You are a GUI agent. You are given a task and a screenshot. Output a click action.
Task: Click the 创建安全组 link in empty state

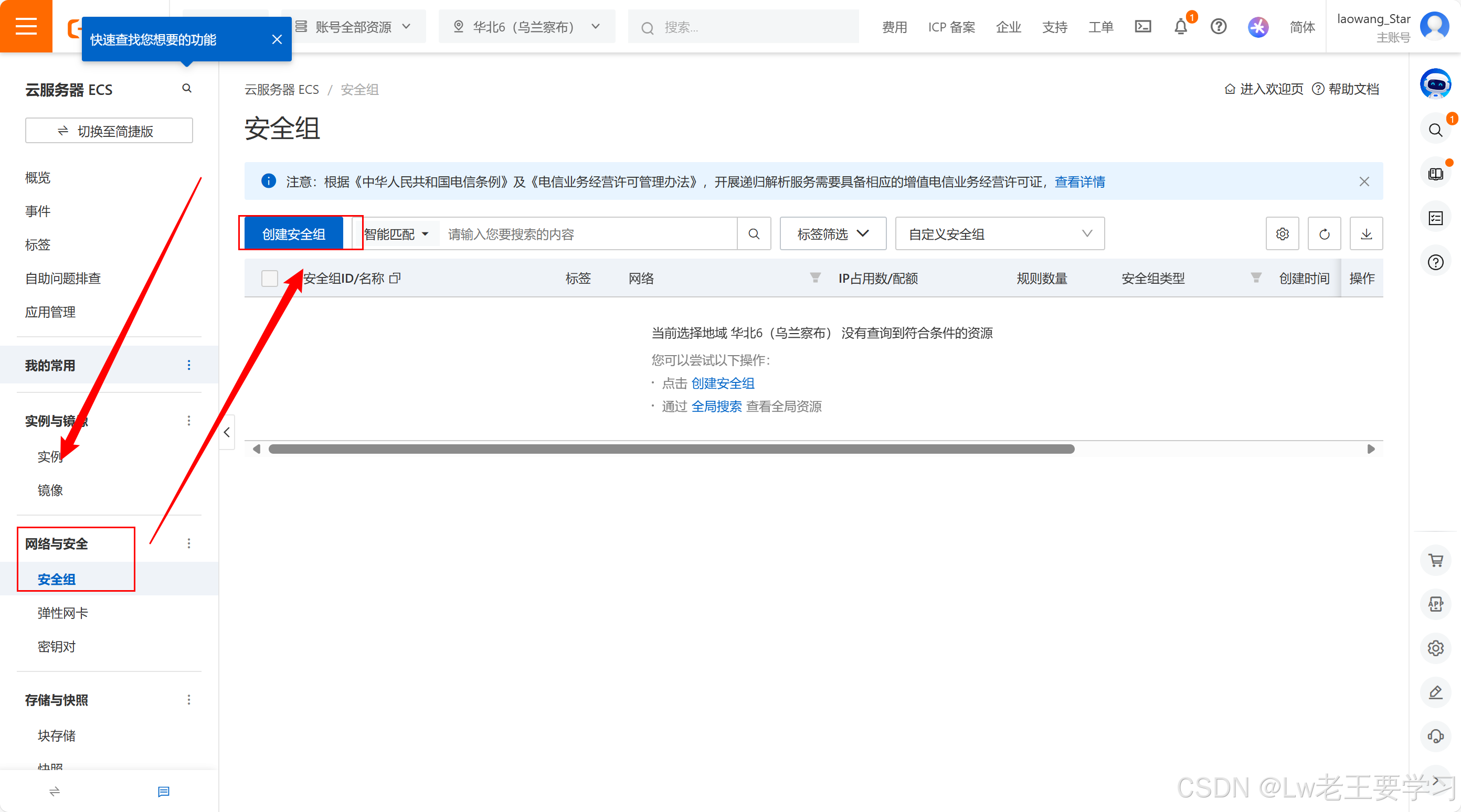[x=723, y=383]
